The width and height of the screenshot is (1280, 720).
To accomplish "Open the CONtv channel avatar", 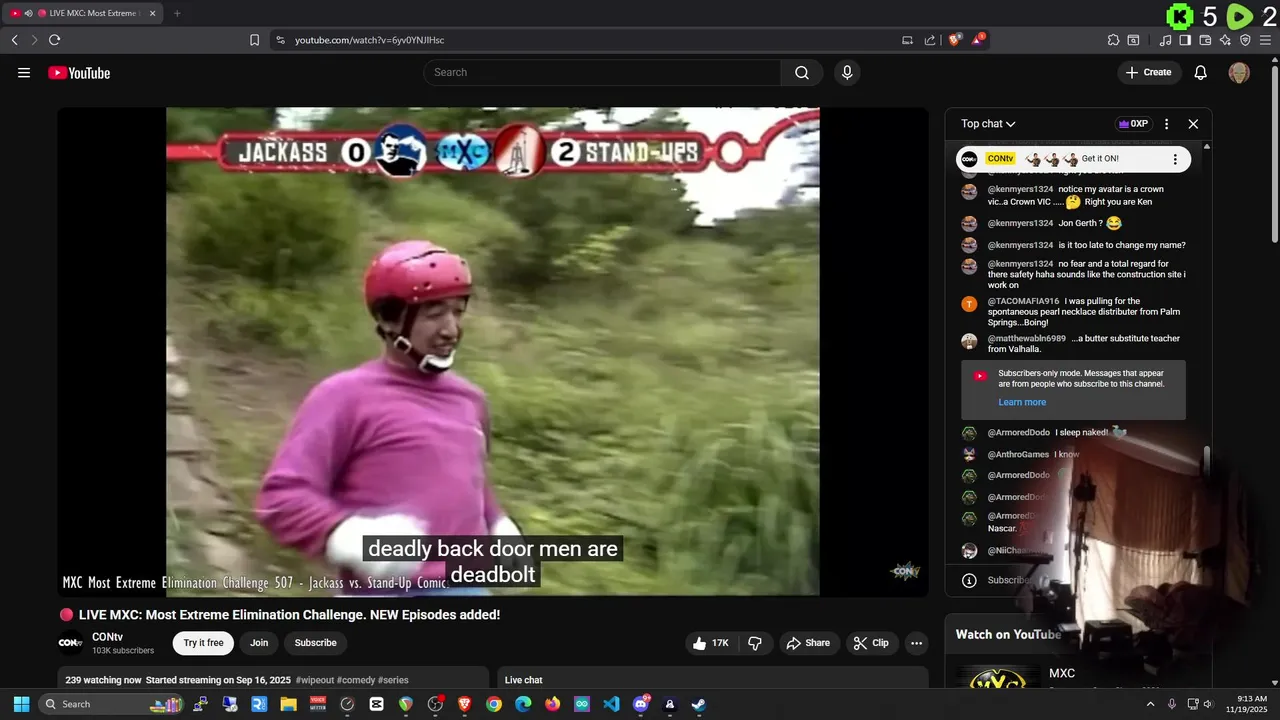I will [70, 643].
